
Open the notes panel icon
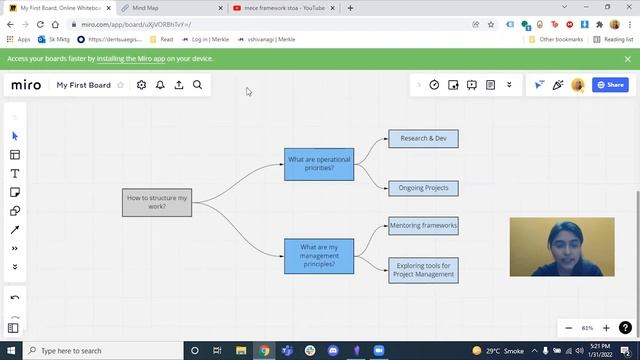coord(491,85)
